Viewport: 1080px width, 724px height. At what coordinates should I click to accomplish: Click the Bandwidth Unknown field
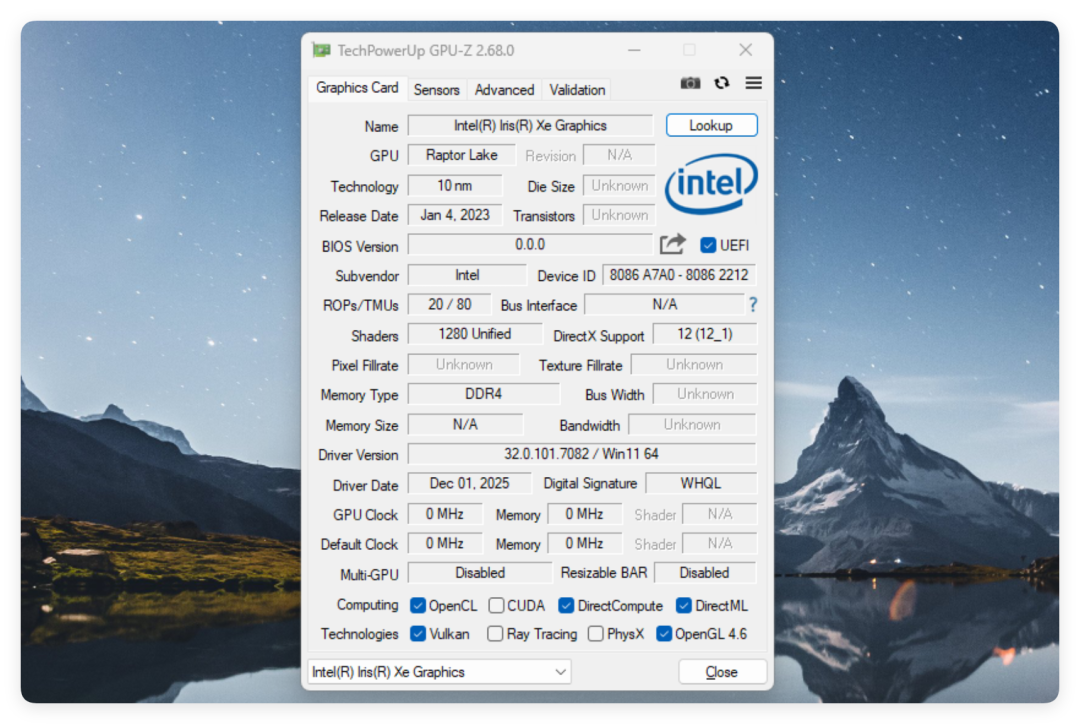click(692, 424)
